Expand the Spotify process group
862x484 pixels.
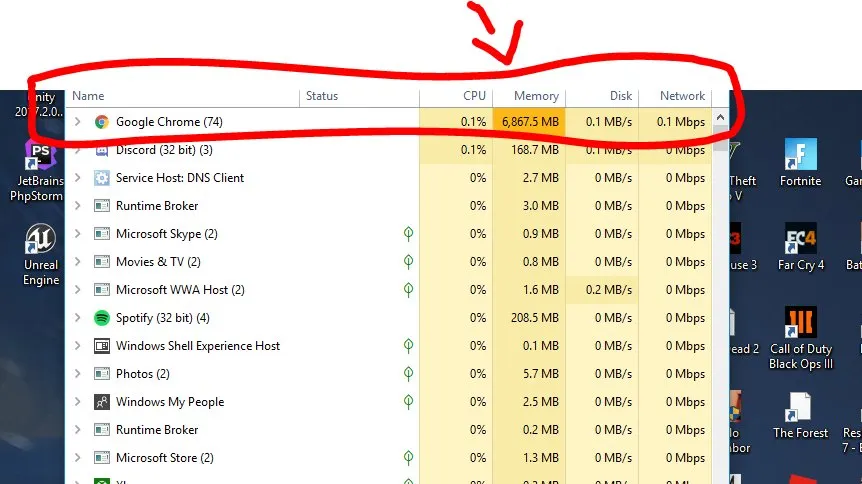[x=78, y=318]
